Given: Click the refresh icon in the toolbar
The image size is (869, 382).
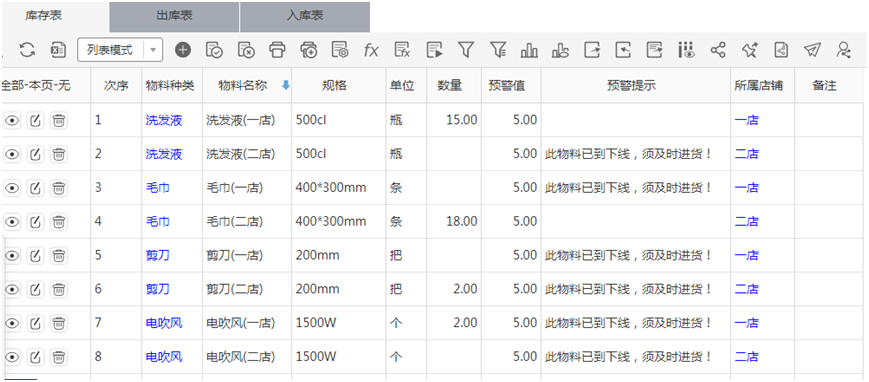Looking at the screenshot, I should click(27, 50).
